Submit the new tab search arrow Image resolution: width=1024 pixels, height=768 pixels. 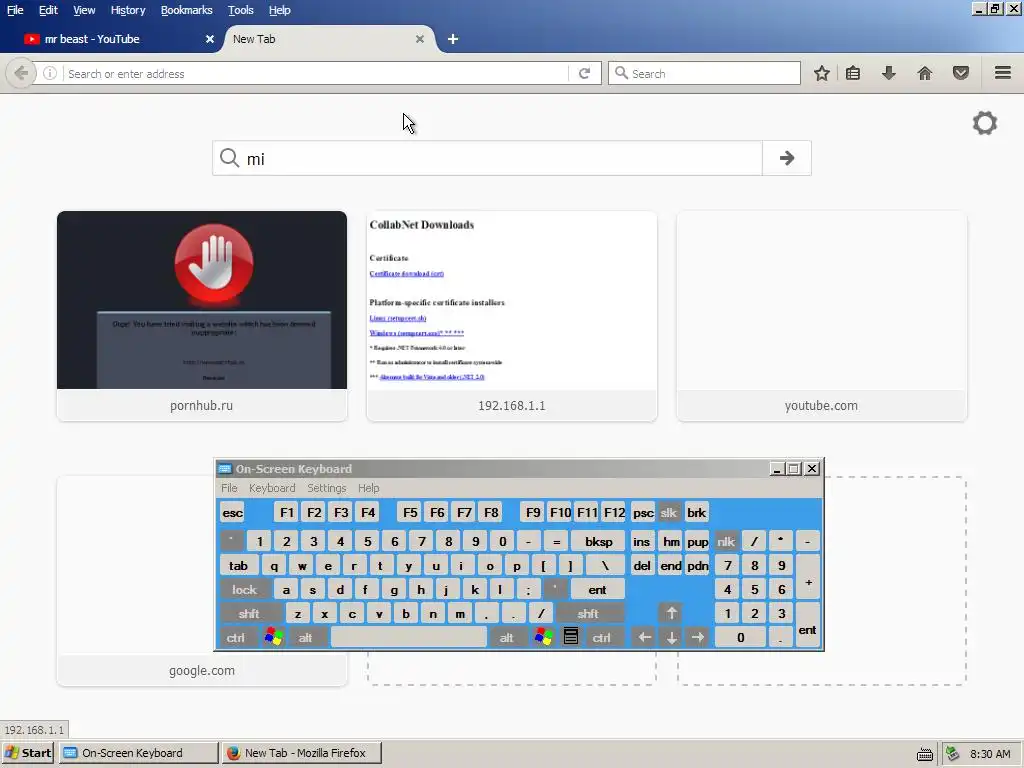(x=787, y=158)
